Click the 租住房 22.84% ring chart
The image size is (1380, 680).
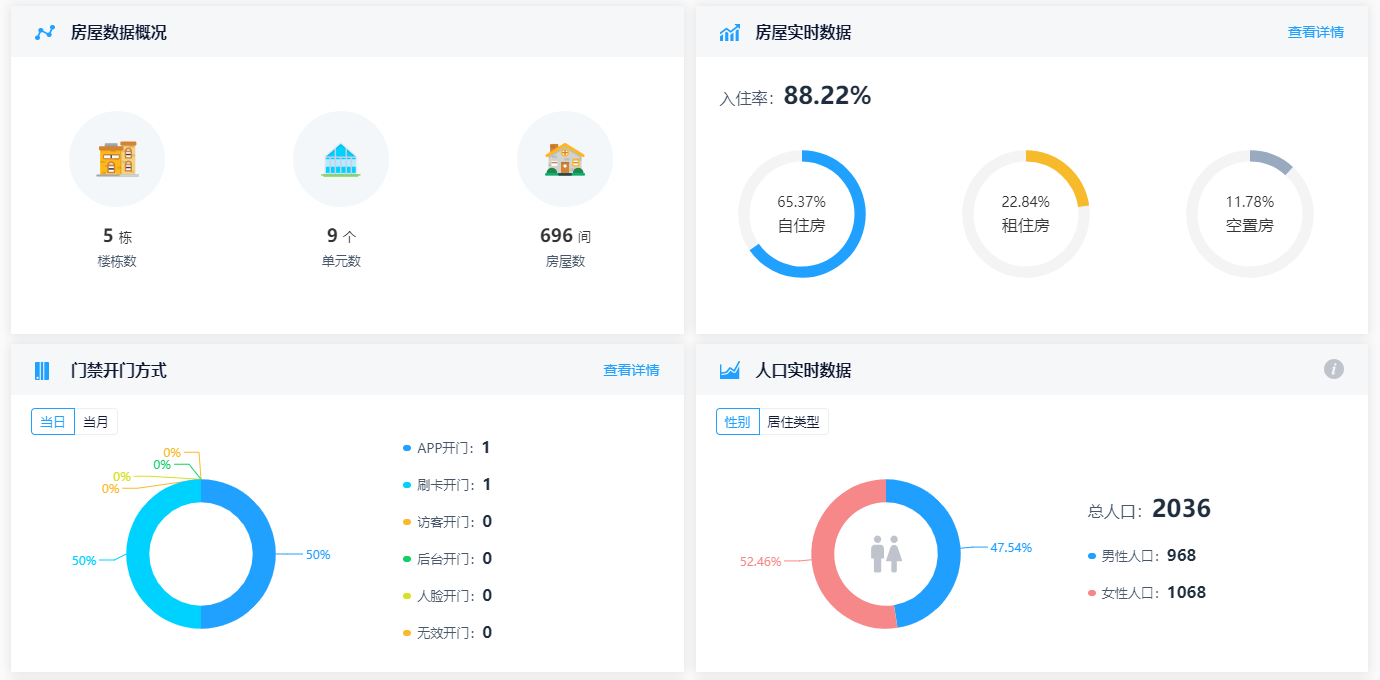point(1026,214)
